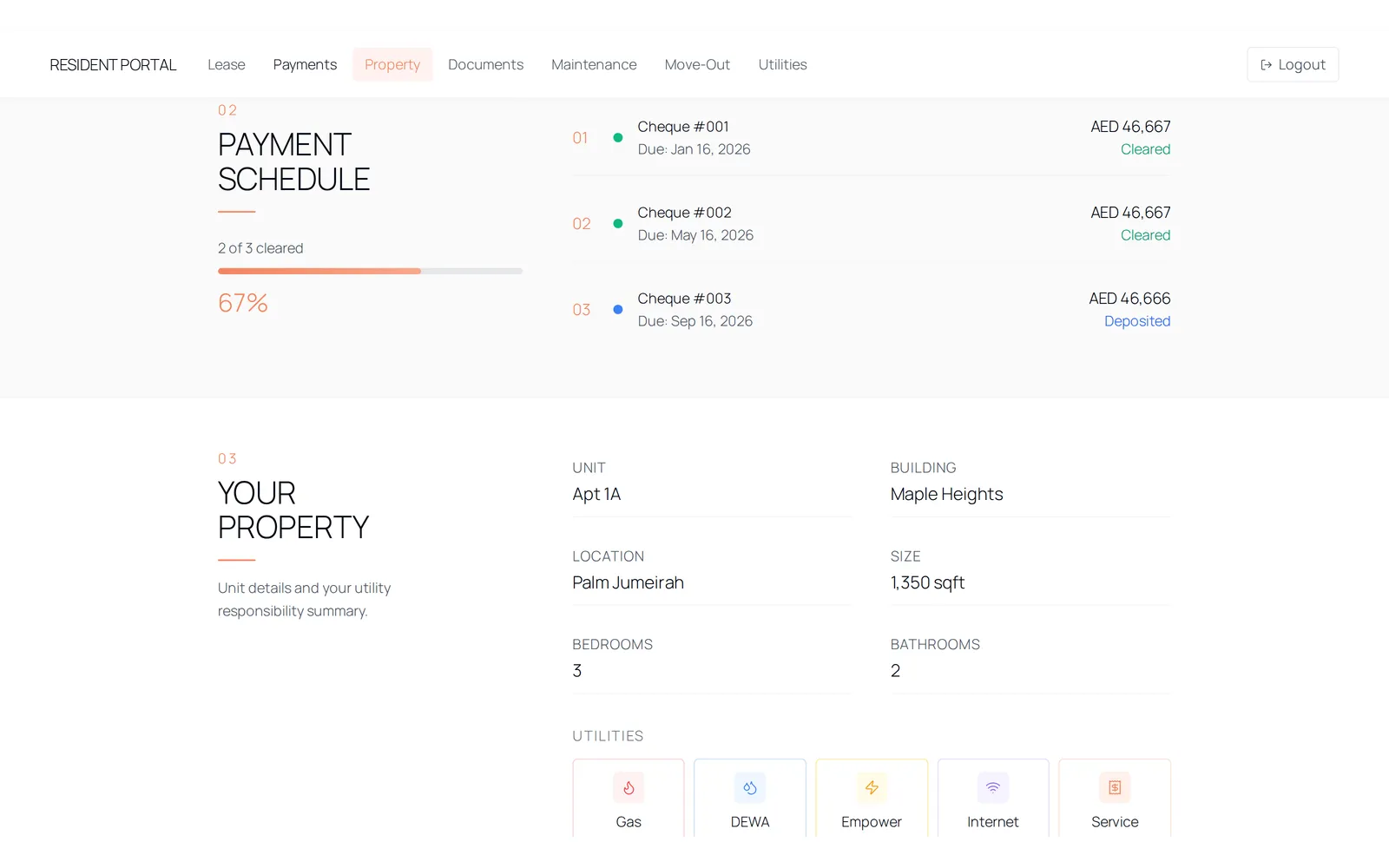Click the RESIDENT PORTAL logo text
1389x868 pixels.
113,65
